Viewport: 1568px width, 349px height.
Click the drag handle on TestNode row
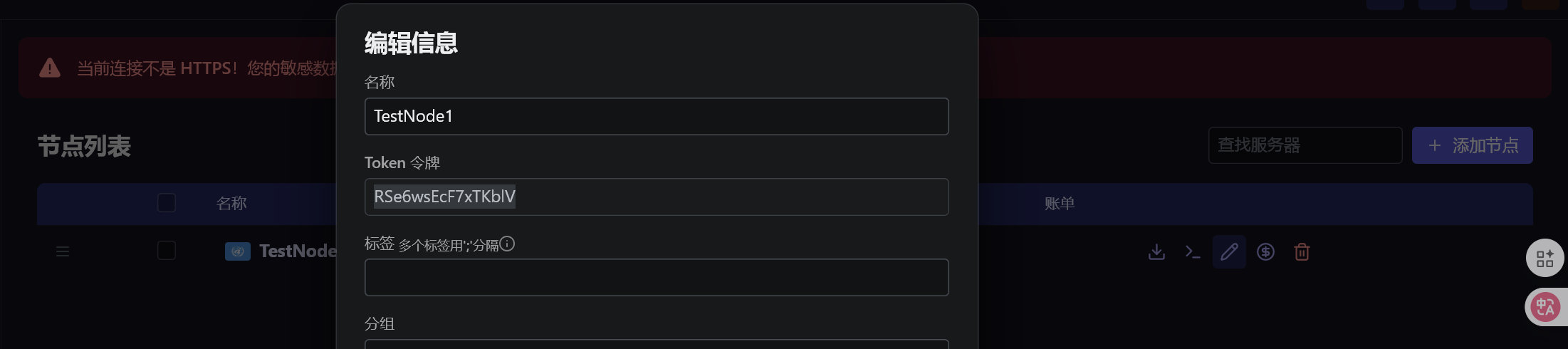click(63, 251)
